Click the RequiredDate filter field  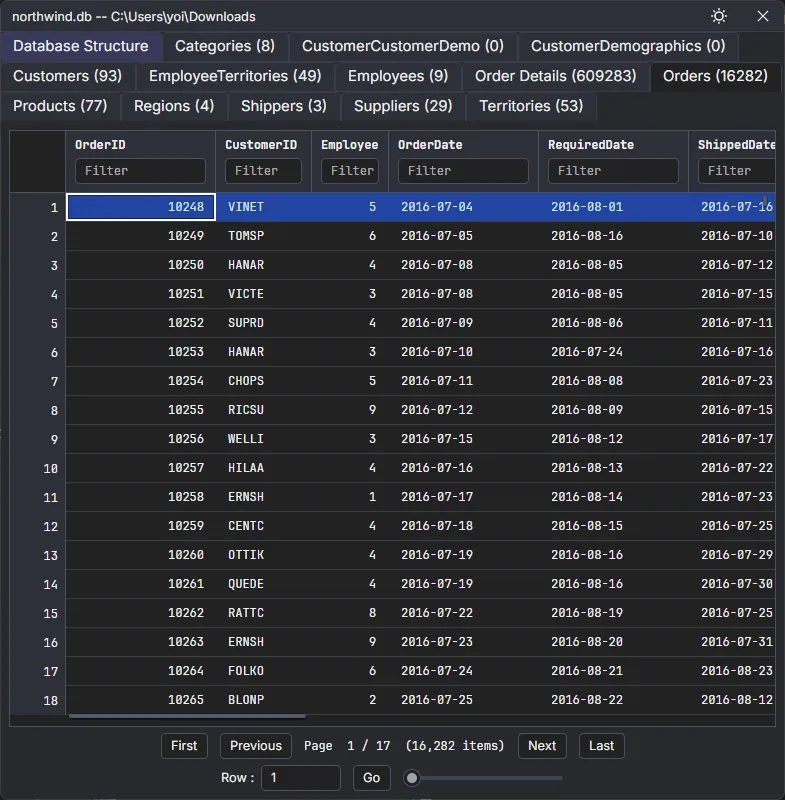tap(613, 170)
